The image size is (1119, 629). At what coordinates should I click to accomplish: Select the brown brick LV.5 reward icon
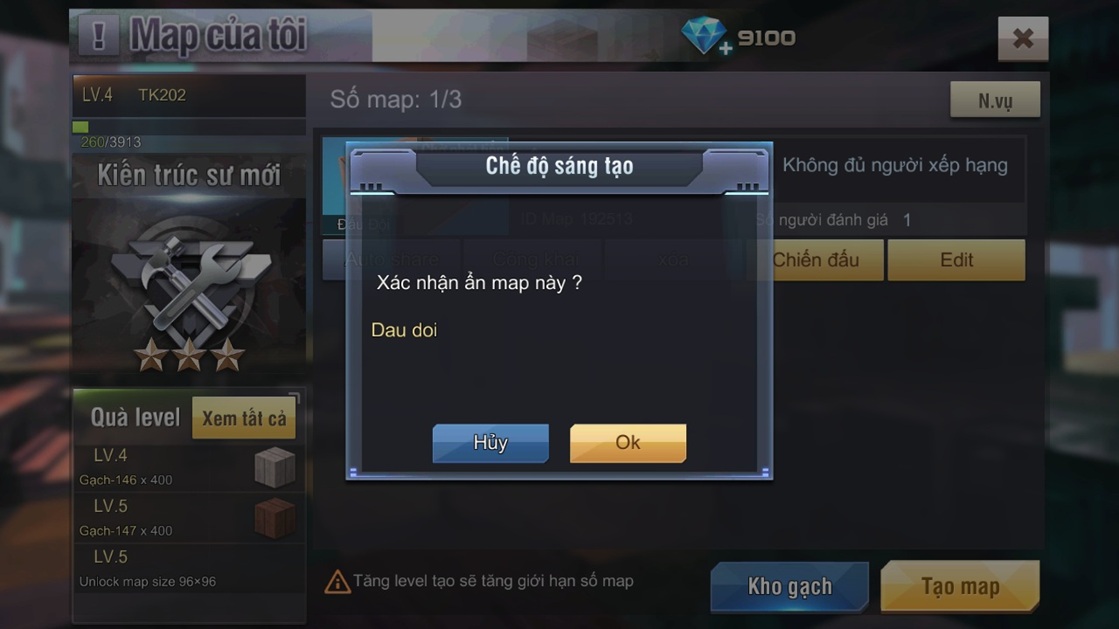275,518
